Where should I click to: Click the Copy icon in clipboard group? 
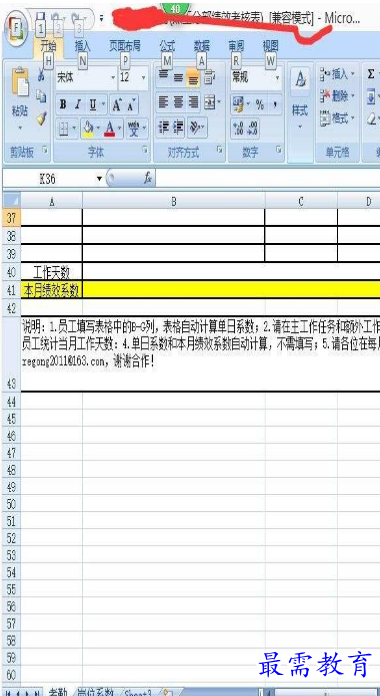[42, 96]
